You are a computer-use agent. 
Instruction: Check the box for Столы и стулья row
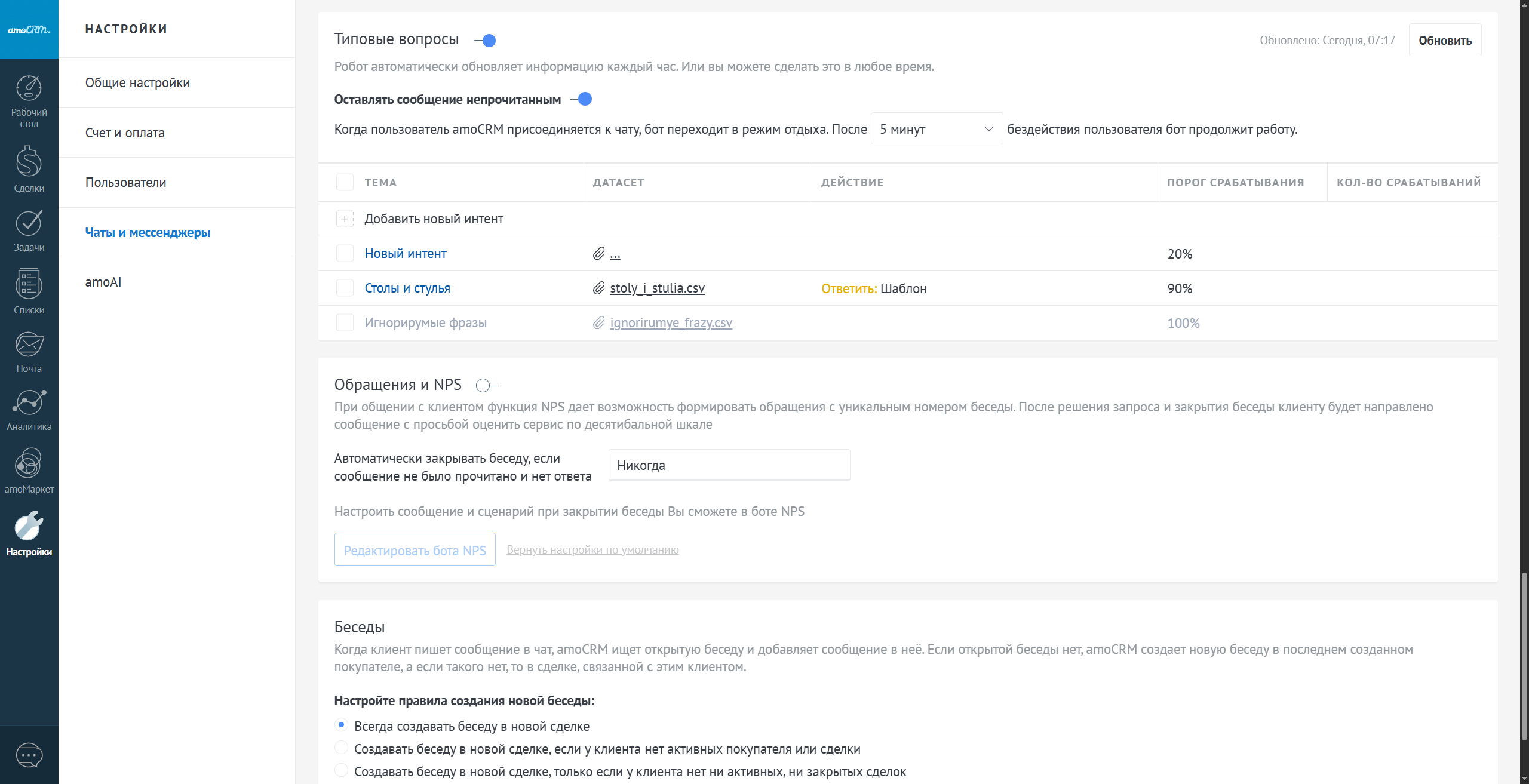pos(345,288)
